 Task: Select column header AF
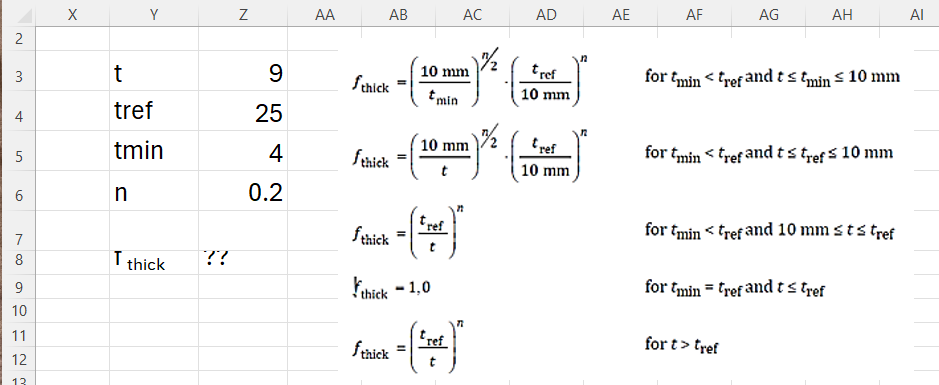tap(695, 15)
